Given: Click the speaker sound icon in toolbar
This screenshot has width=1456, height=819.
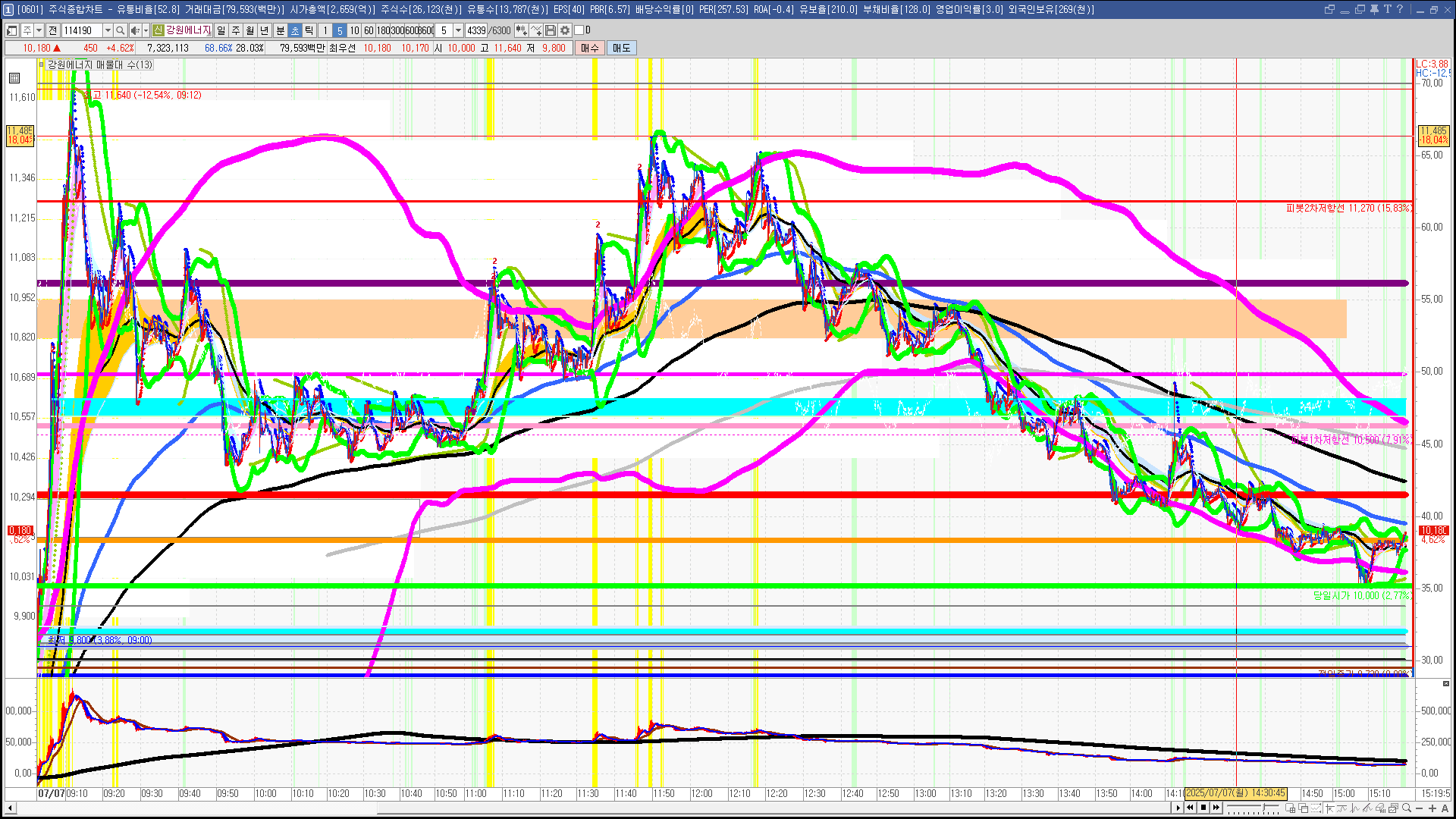Looking at the screenshot, I should click(134, 30).
